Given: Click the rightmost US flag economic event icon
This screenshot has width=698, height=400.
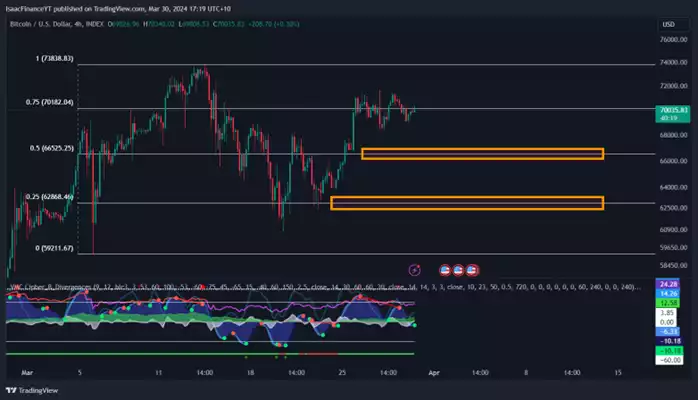Looking at the screenshot, I should pos(472,270).
